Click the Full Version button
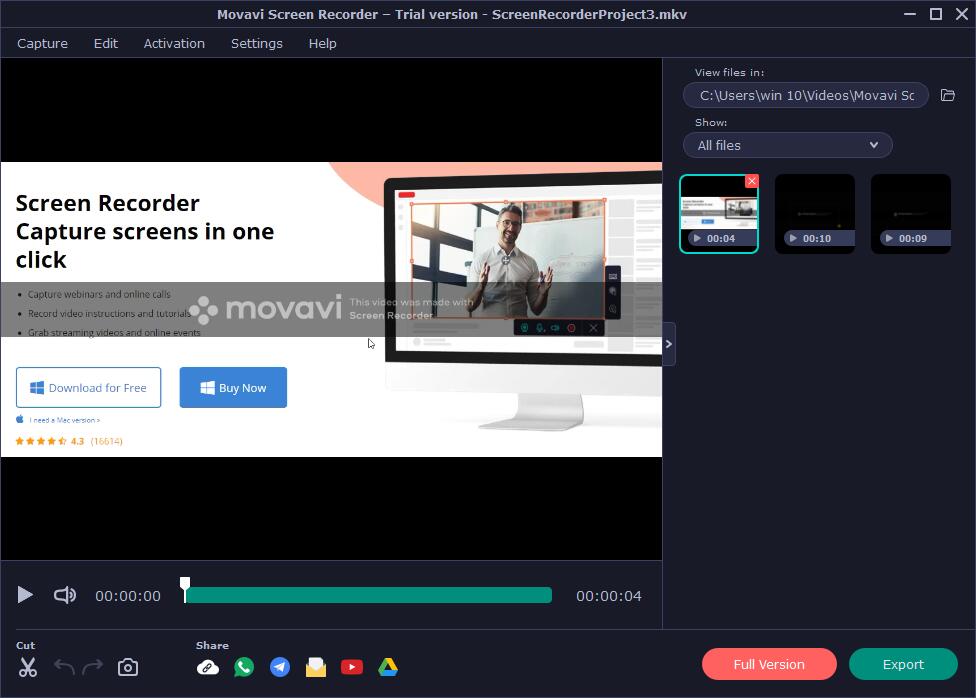Image resolution: width=976 pixels, height=698 pixels. point(769,664)
